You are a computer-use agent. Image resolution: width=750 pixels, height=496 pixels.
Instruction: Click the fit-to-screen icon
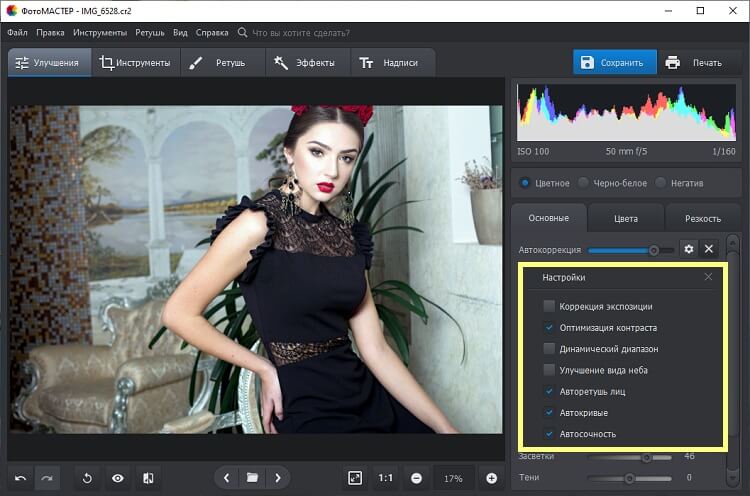(355, 478)
